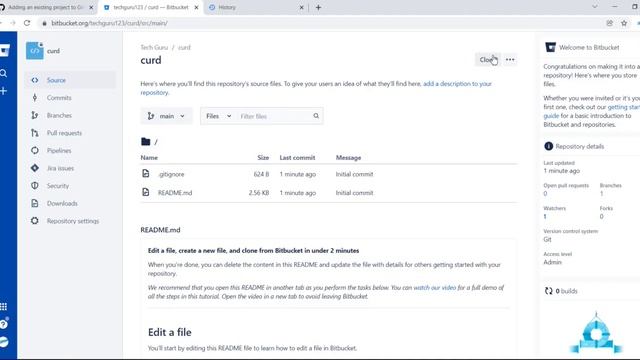
Task: Reload the page
Action: click(27, 23)
